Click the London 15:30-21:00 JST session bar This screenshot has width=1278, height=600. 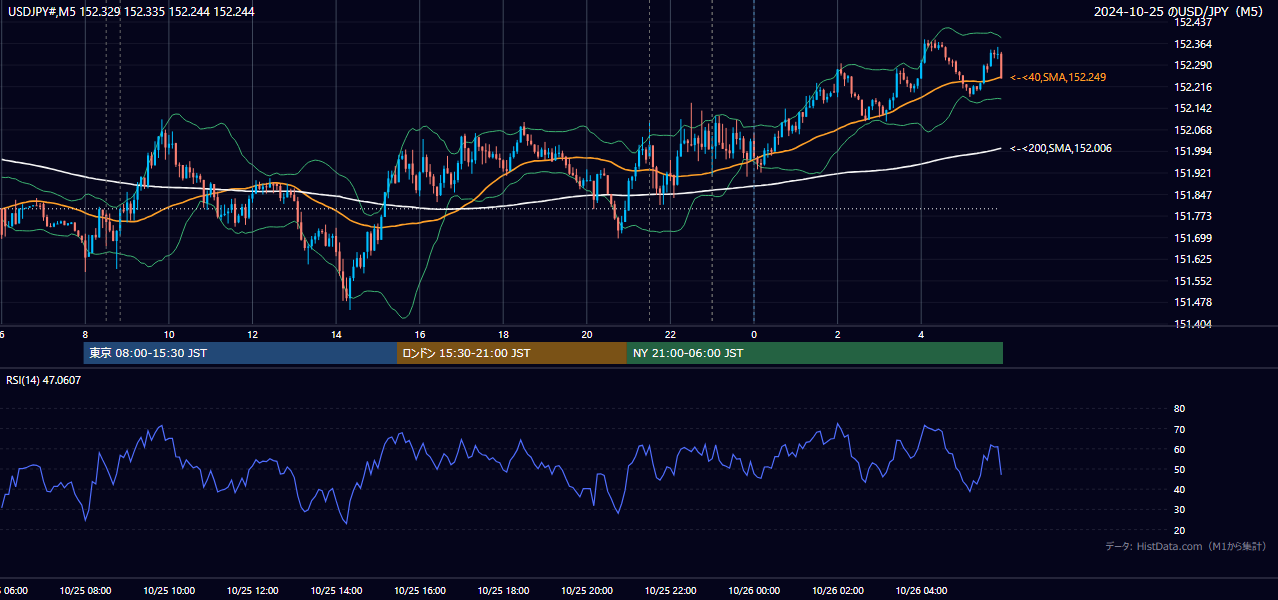[512, 353]
